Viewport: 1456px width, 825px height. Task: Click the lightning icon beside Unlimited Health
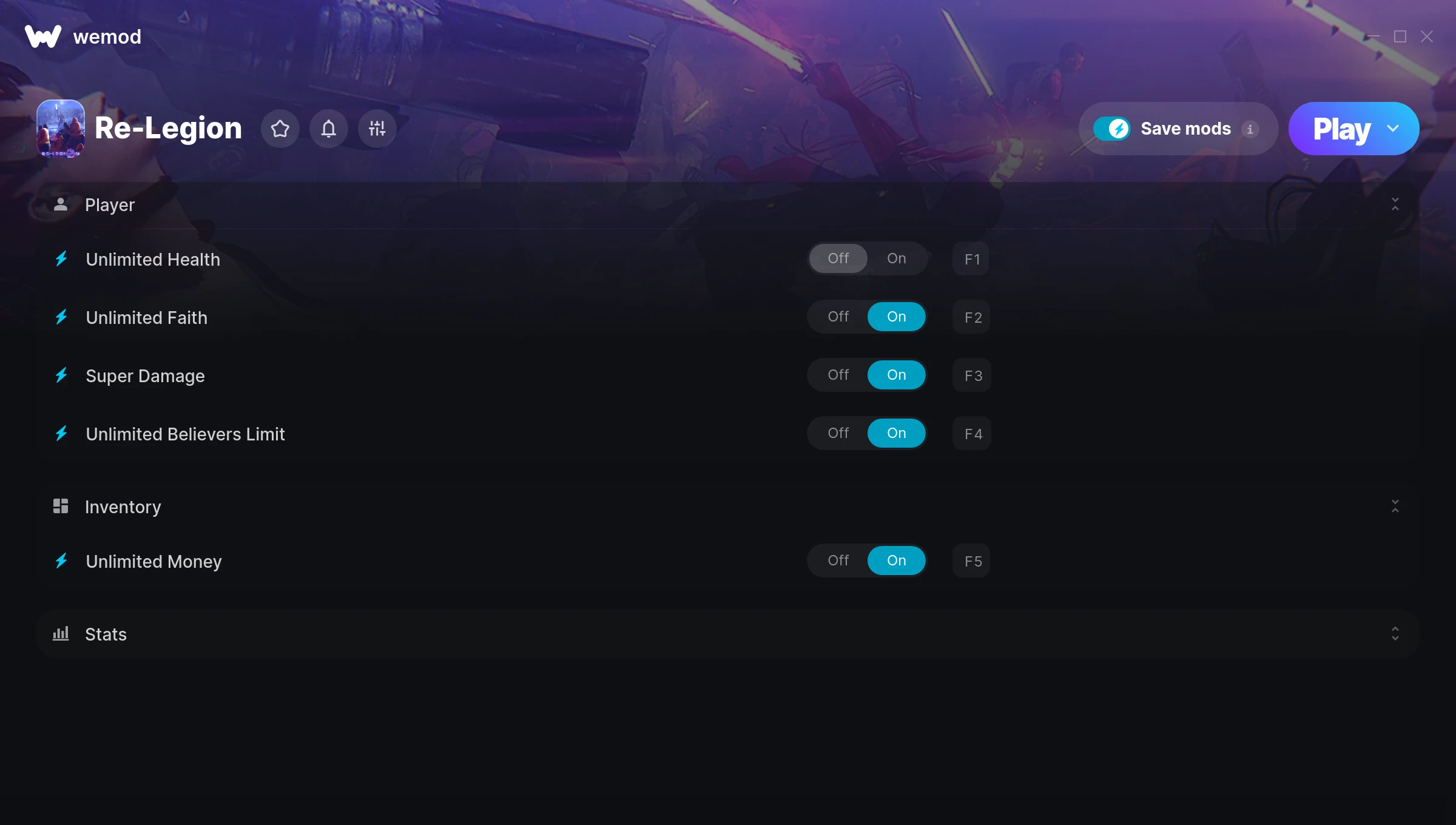(61, 259)
